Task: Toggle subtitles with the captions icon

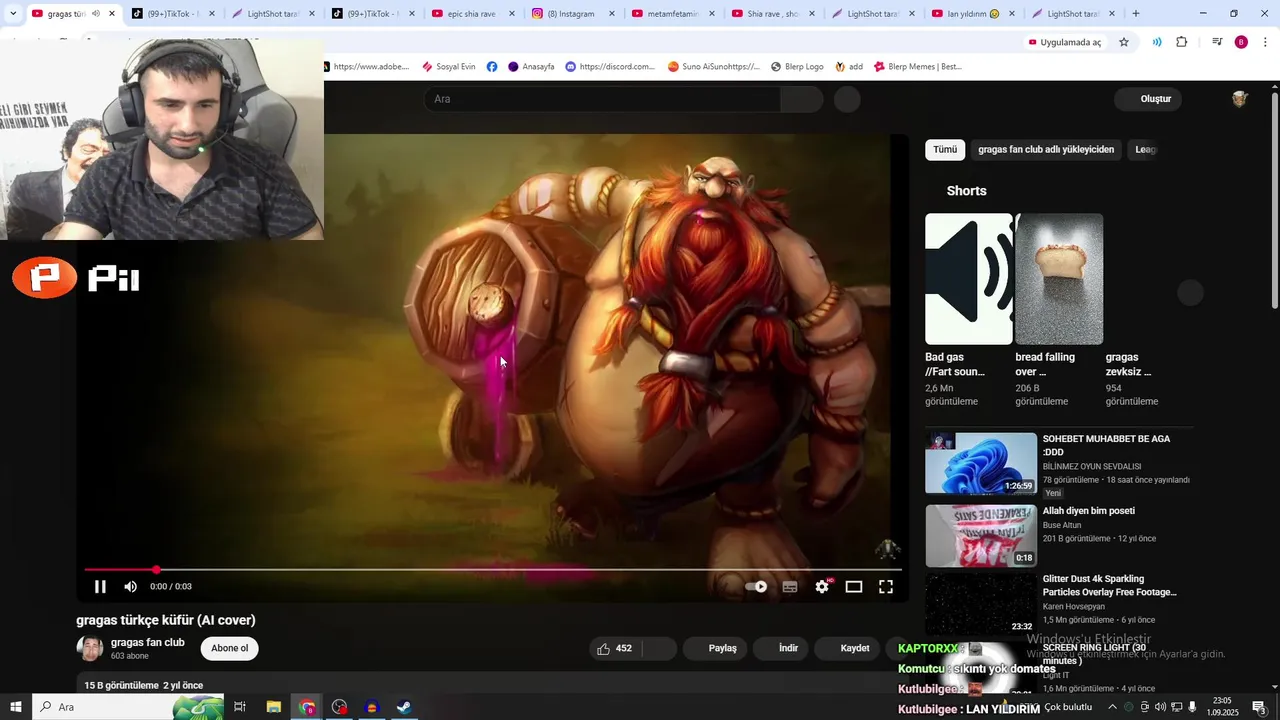Action: pyautogui.click(x=790, y=587)
